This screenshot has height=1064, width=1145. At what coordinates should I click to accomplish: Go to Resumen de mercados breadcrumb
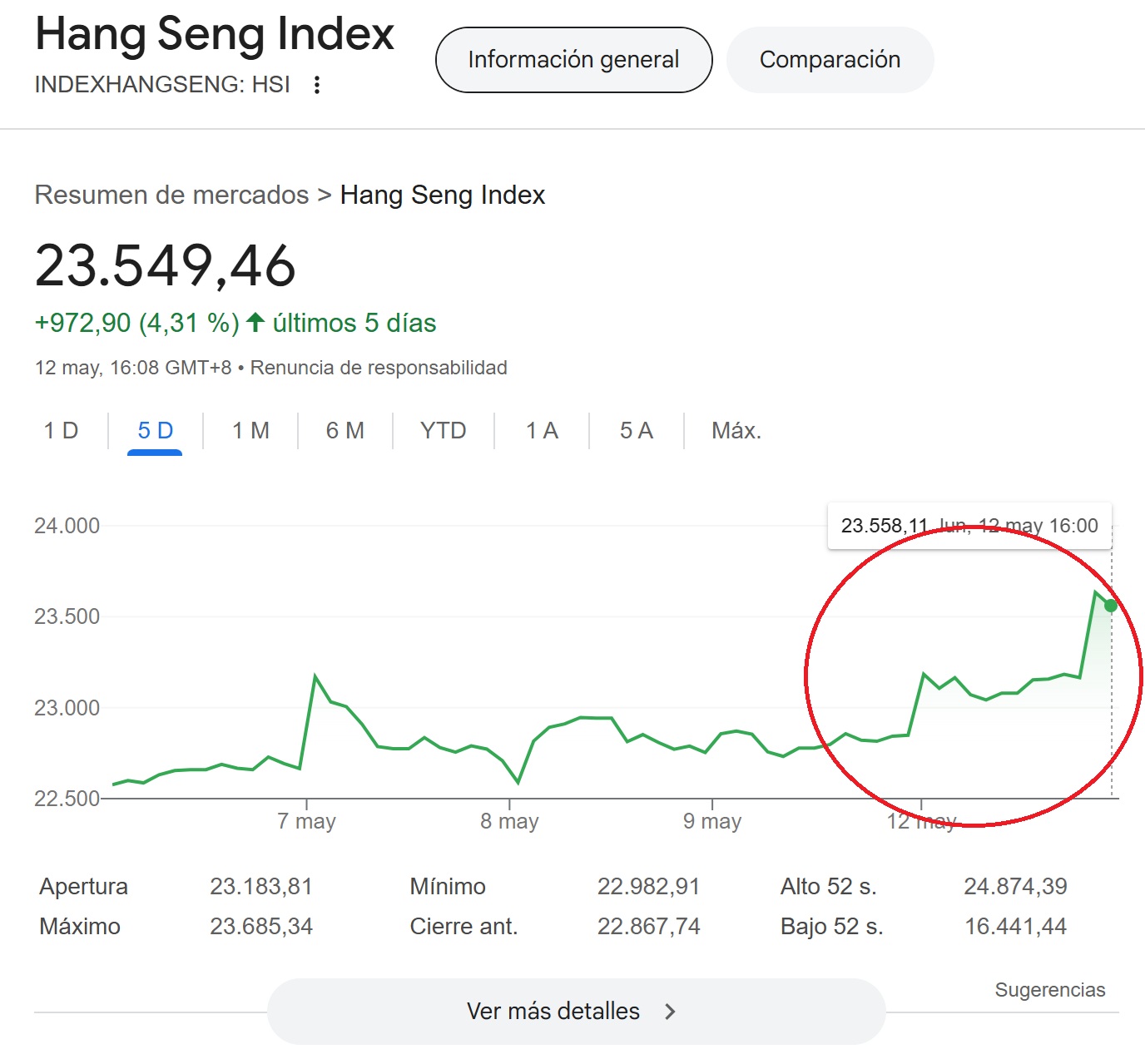point(171,195)
